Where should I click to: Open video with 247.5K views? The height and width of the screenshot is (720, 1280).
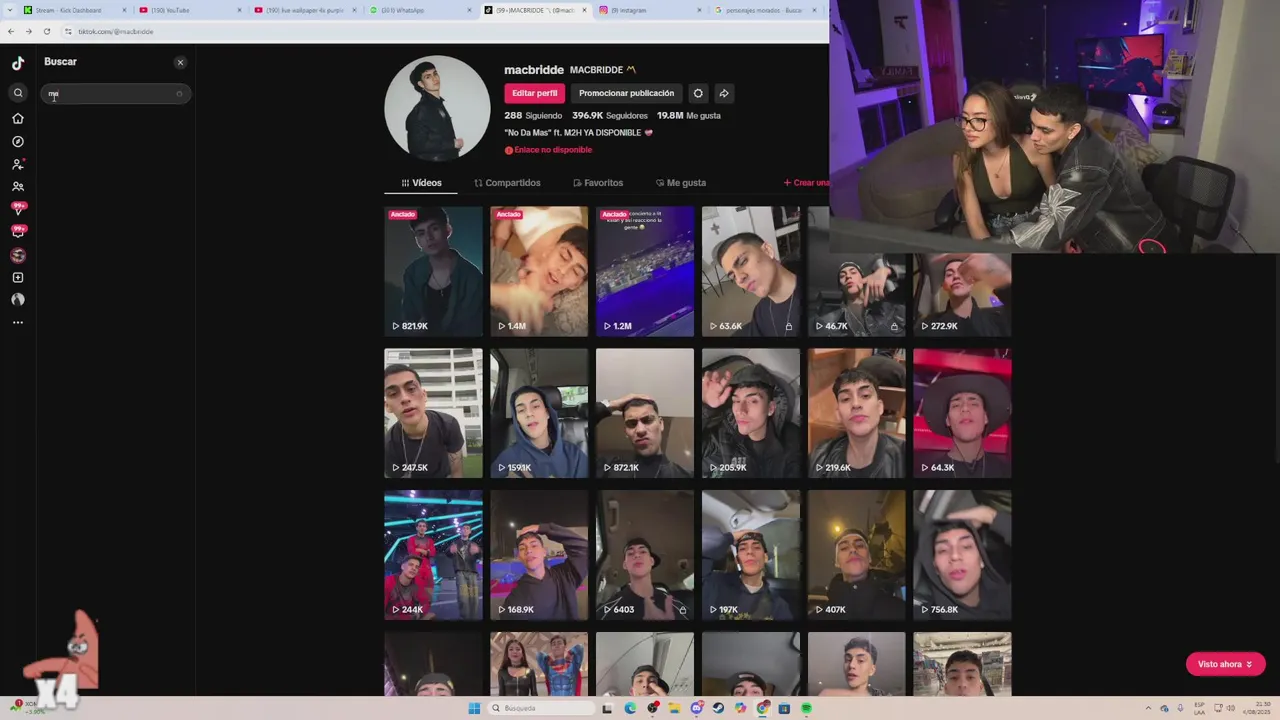point(433,413)
